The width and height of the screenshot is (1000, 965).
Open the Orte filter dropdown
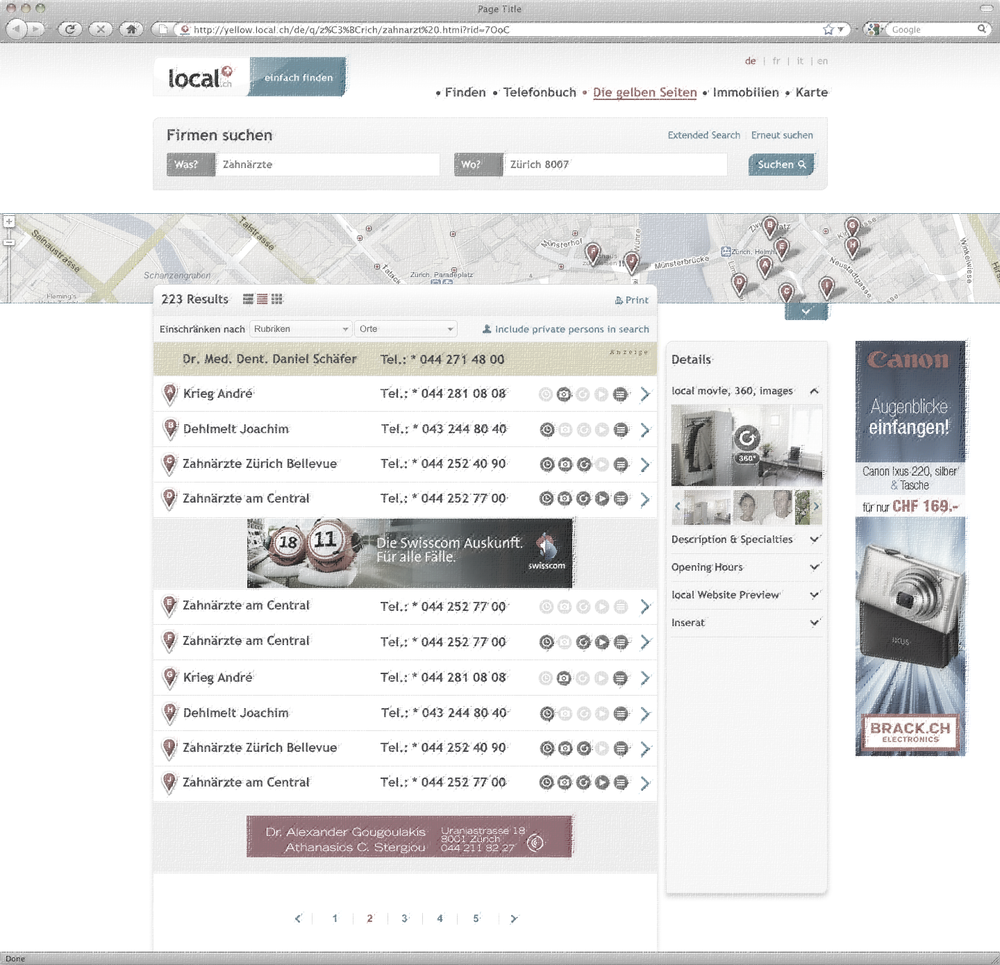tap(406, 328)
